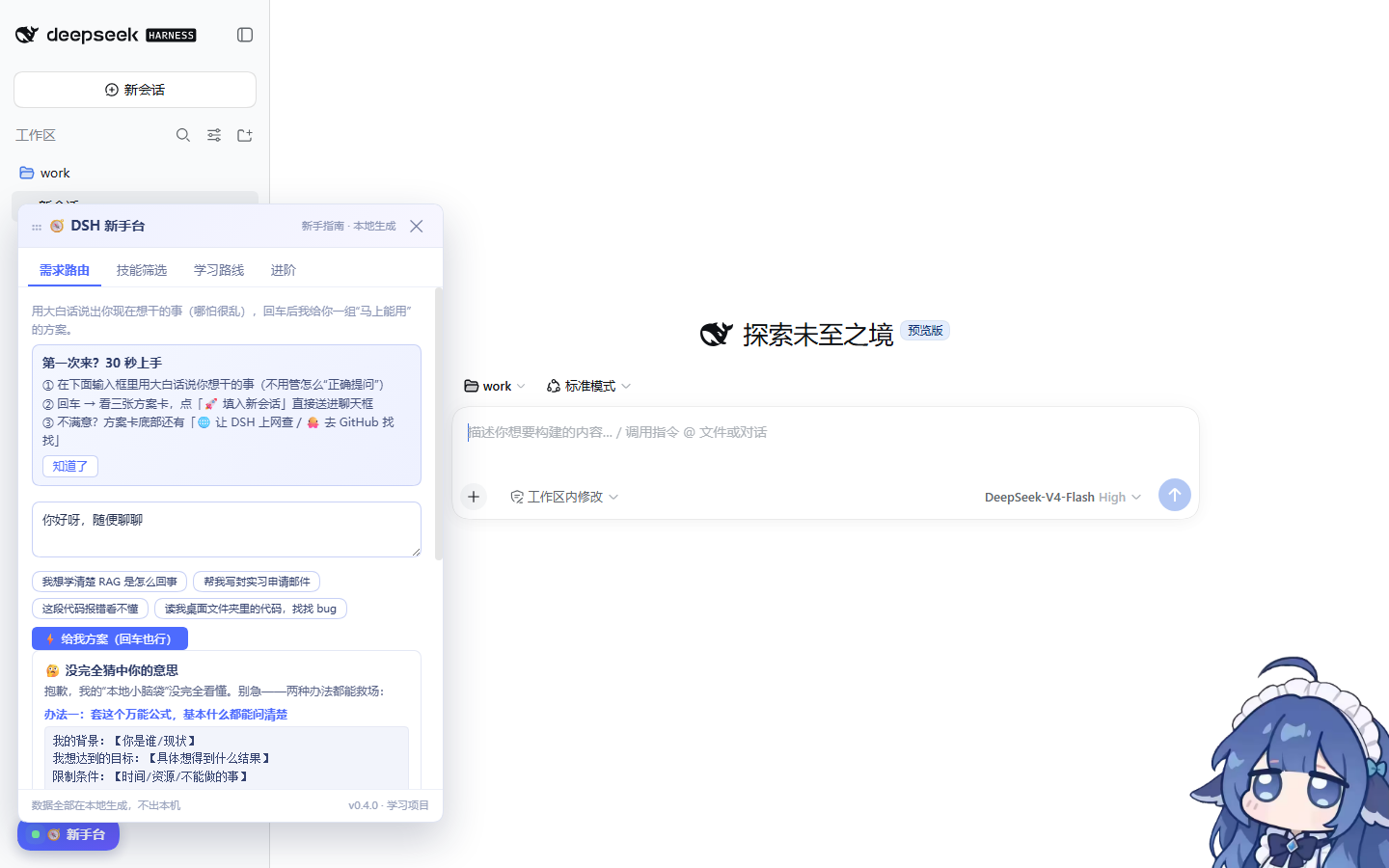Open workspace search magnifier icon
The width and height of the screenshot is (1389, 868).
pos(183,135)
